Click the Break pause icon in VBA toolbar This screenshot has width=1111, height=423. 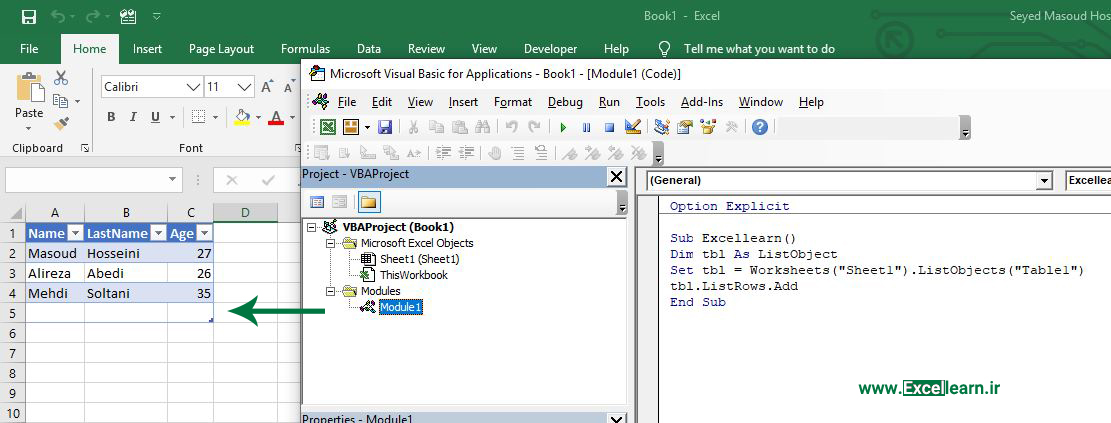(x=586, y=128)
